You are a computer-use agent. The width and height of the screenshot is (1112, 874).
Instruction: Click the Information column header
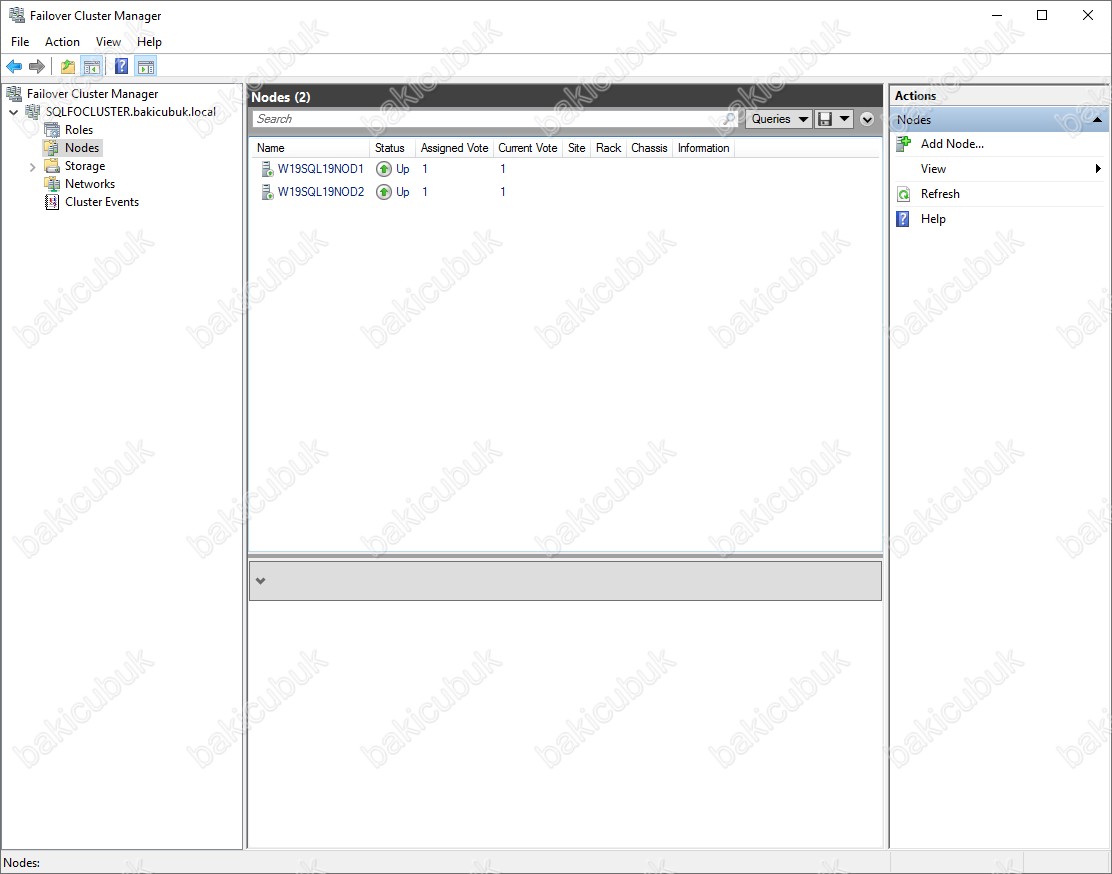click(x=704, y=148)
